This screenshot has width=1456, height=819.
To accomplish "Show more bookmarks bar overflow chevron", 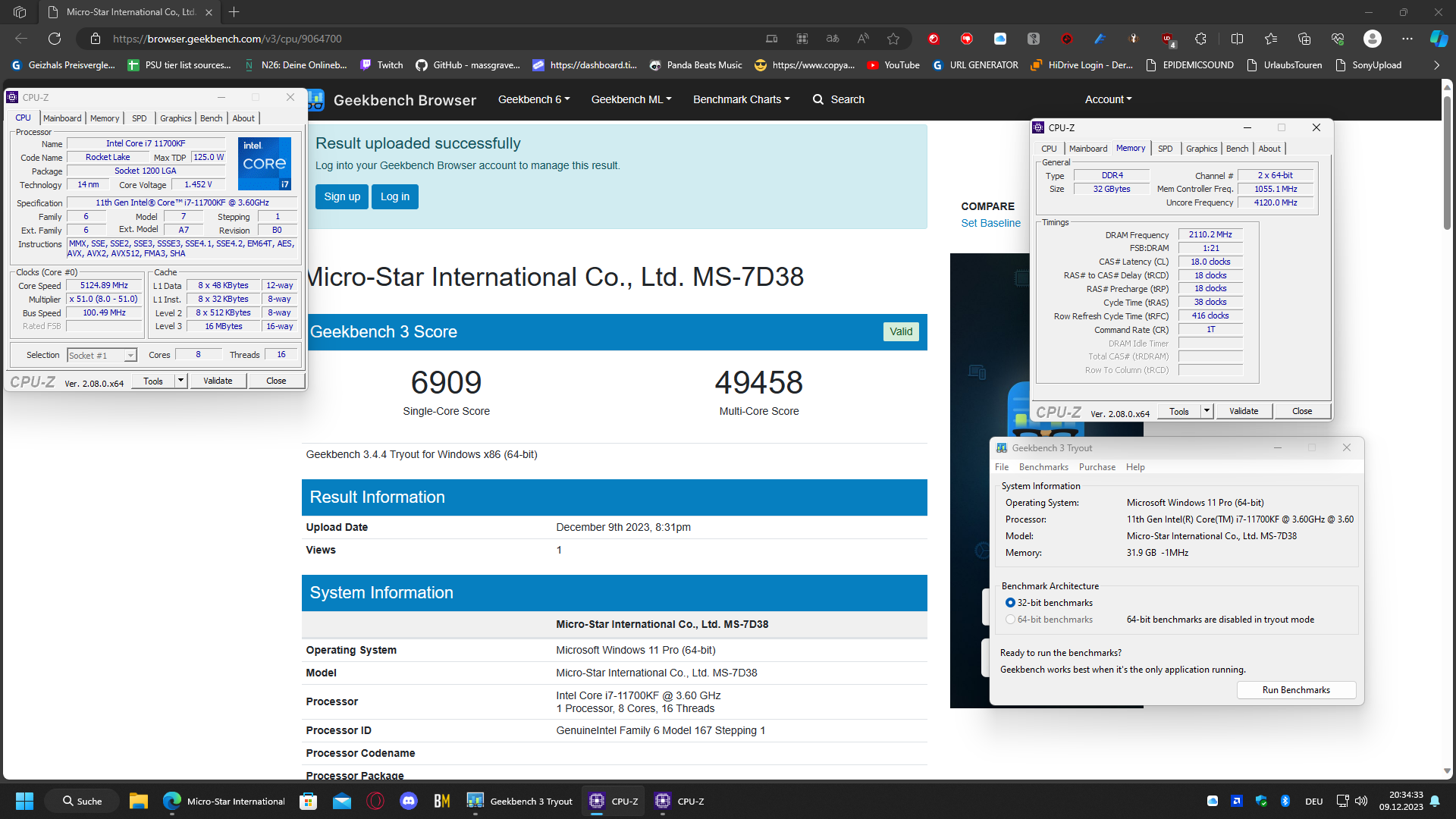I will [x=1436, y=65].
